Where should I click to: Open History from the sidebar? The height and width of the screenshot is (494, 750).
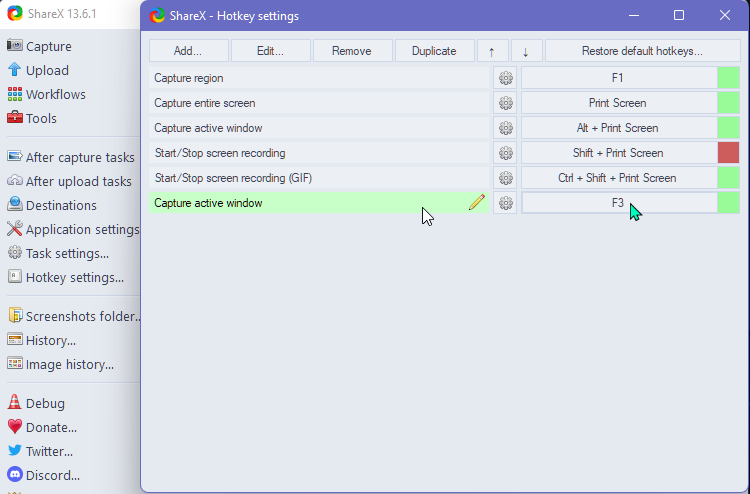[42, 340]
